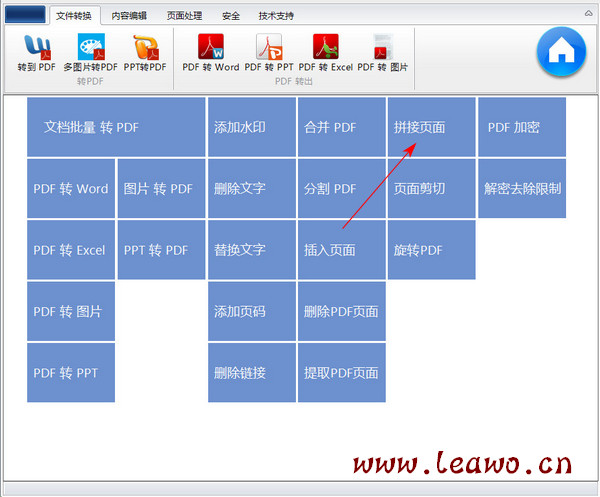Click the dark blue application menu button
Viewport: 600px width, 497px height.
point(25,15)
